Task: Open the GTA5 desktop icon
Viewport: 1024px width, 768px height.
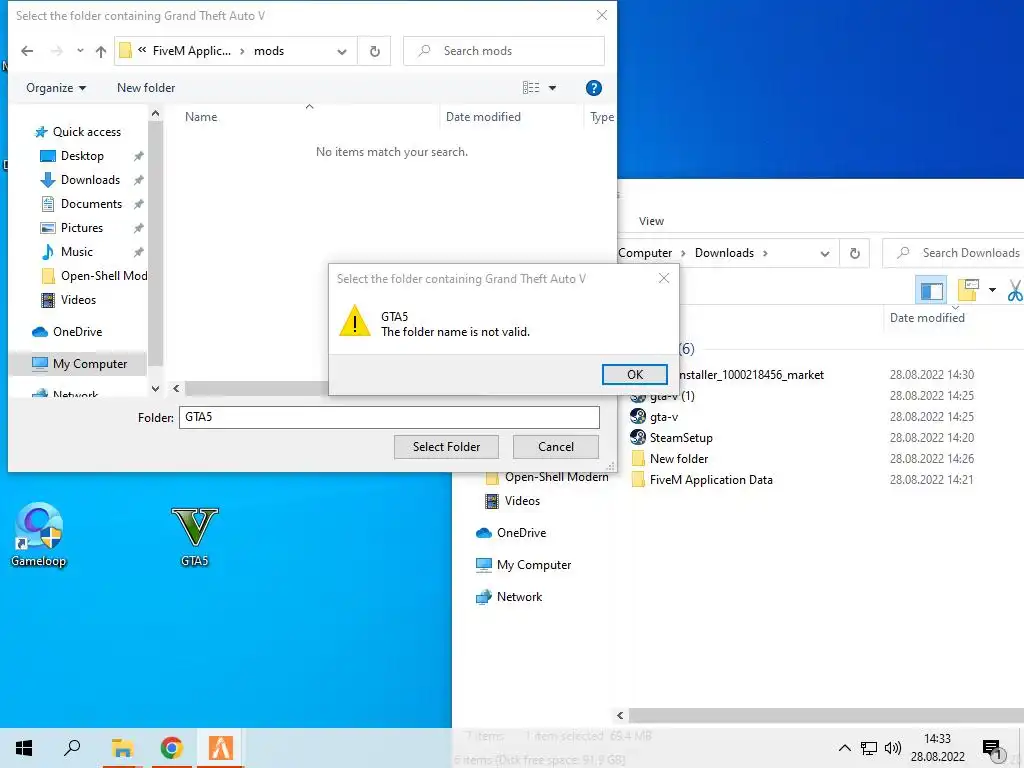Action: (195, 537)
